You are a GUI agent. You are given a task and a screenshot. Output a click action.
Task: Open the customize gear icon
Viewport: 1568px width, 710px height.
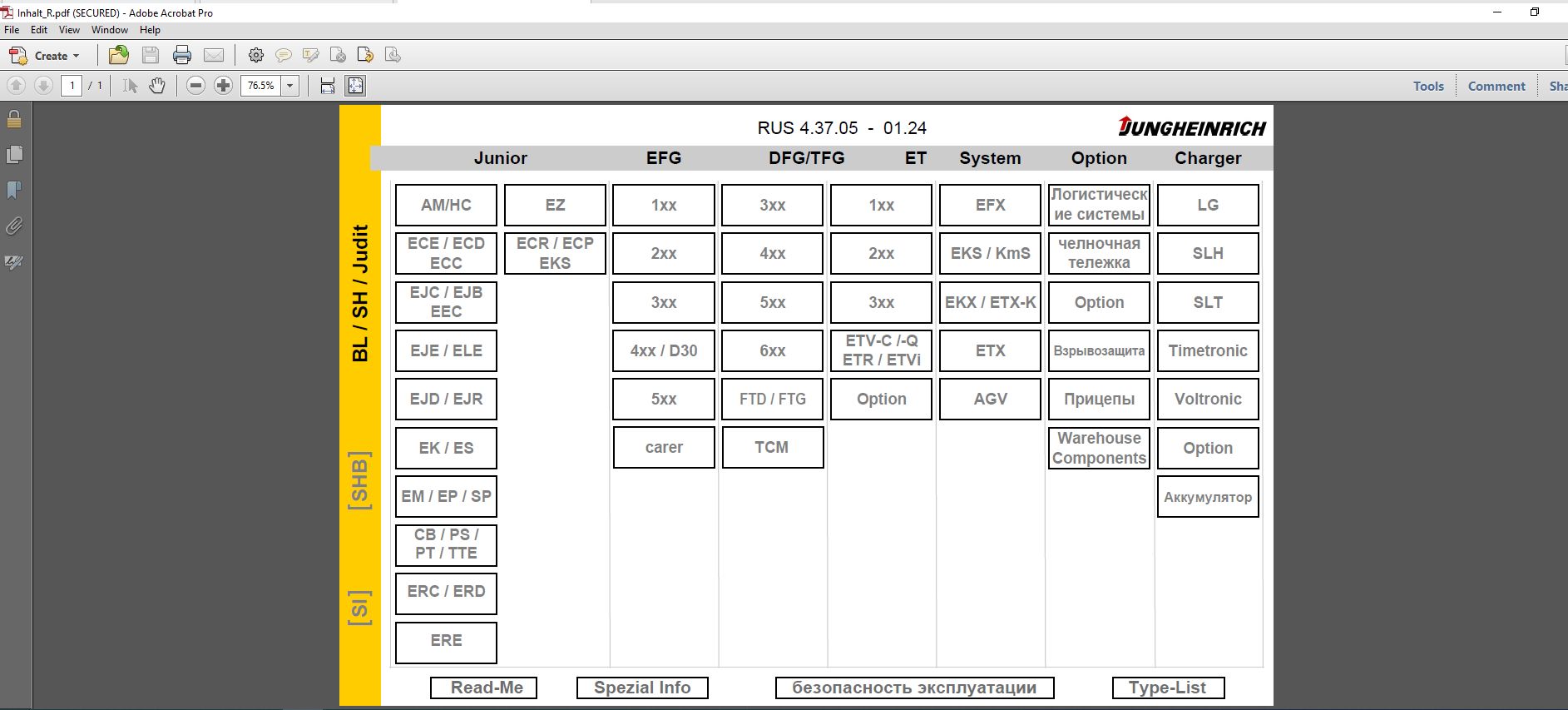point(256,55)
